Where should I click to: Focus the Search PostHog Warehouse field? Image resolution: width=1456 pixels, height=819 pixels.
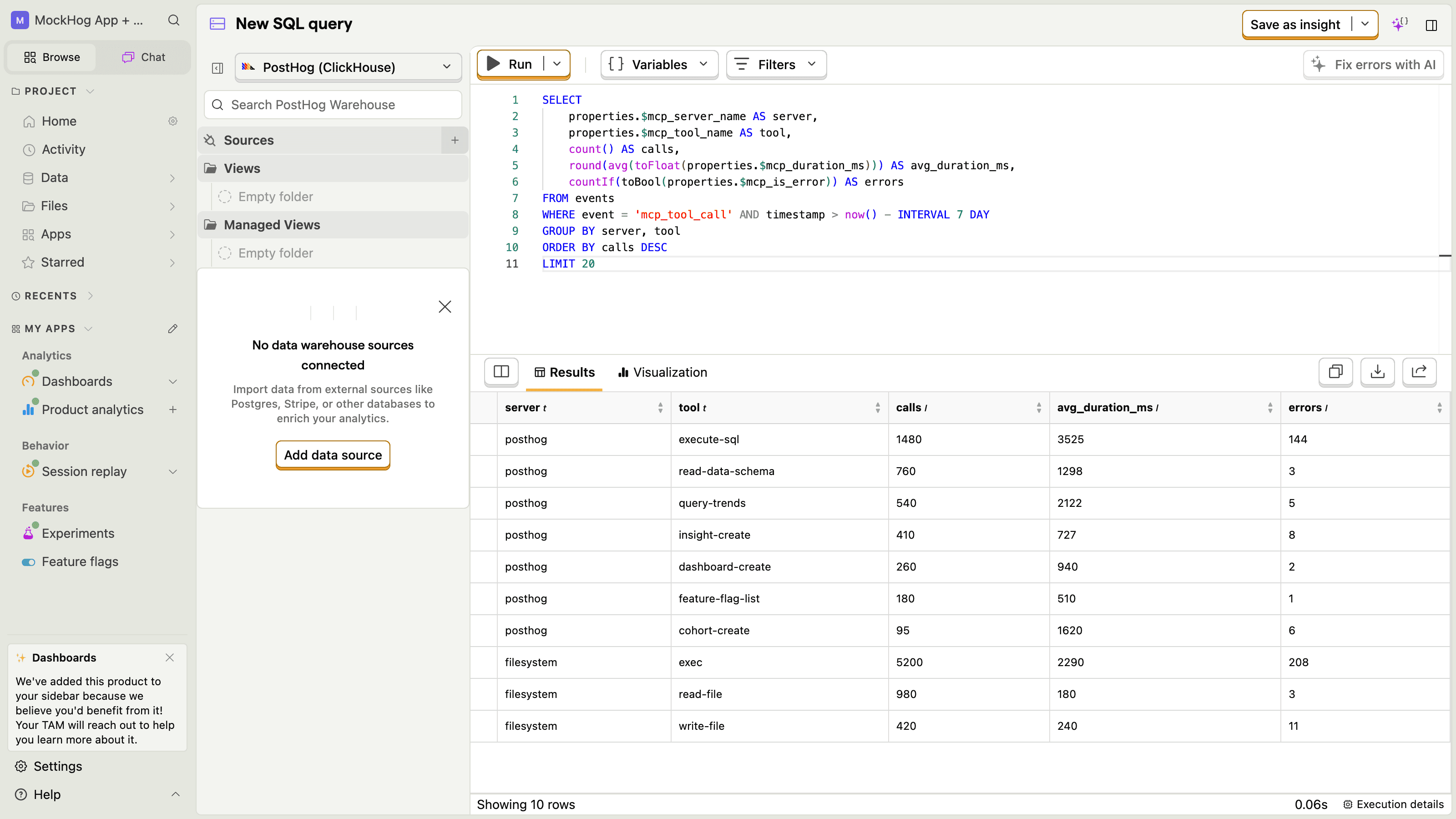point(333,105)
